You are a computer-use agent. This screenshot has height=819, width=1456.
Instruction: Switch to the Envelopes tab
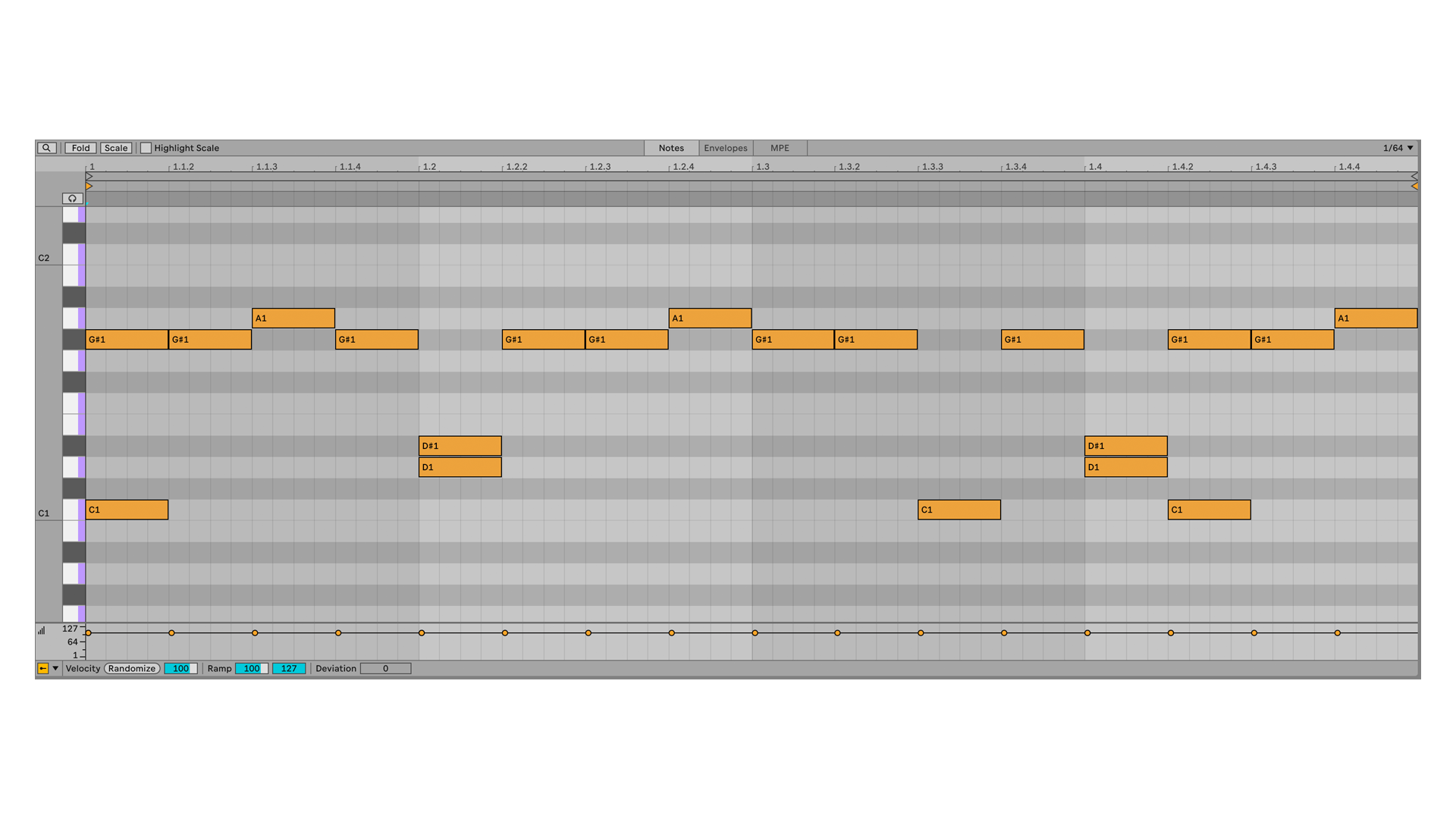726,148
